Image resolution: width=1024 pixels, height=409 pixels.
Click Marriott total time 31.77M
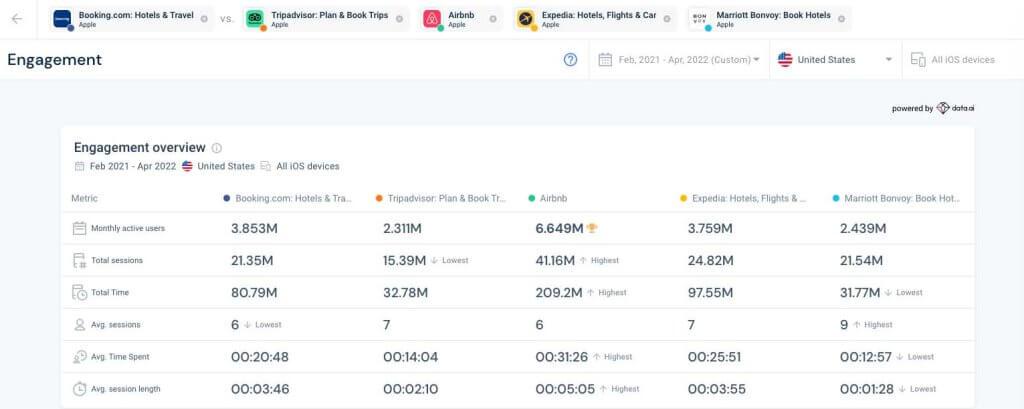click(860, 293)
